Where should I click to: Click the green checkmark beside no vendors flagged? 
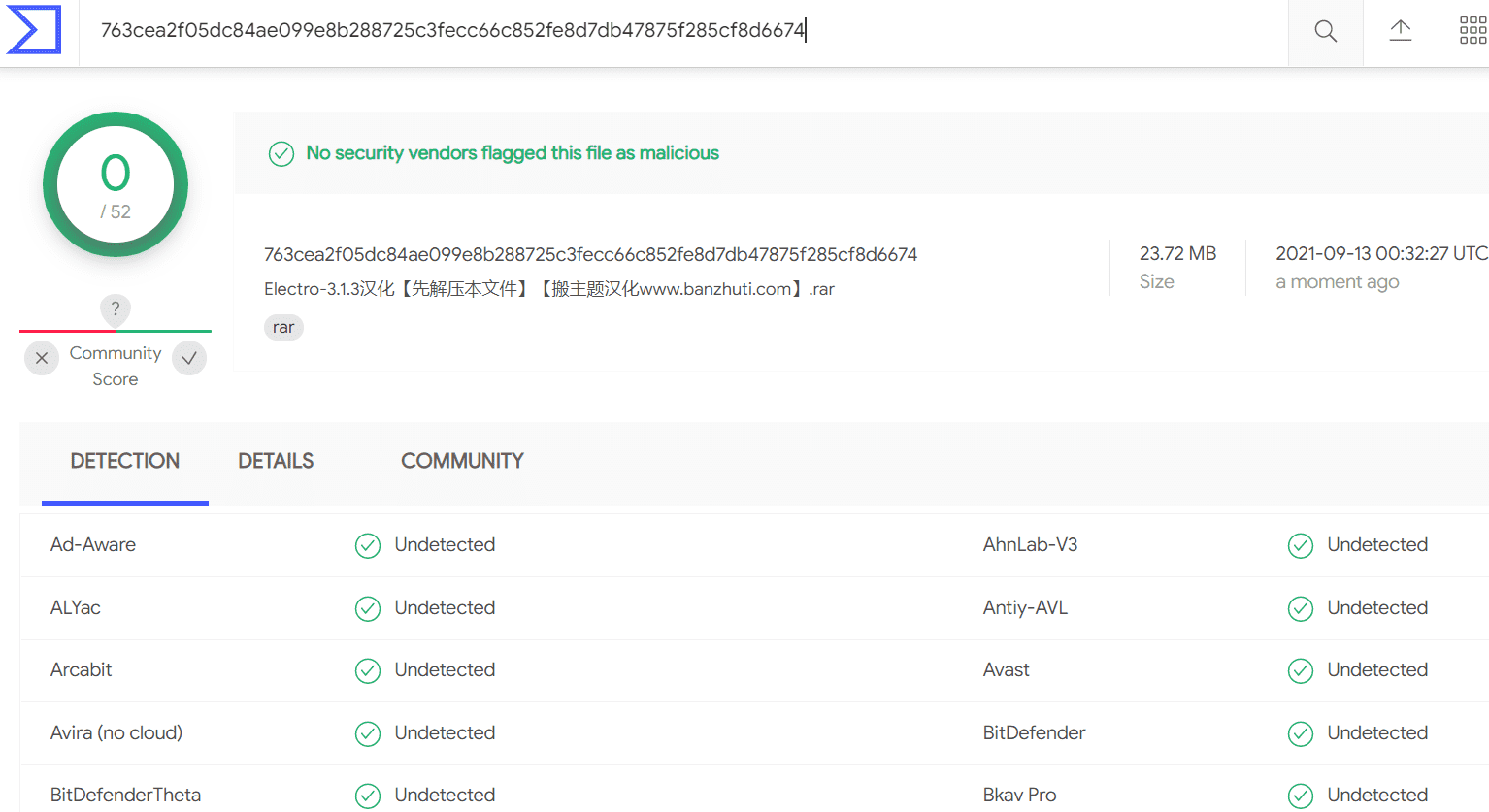(x=281, y=153)
